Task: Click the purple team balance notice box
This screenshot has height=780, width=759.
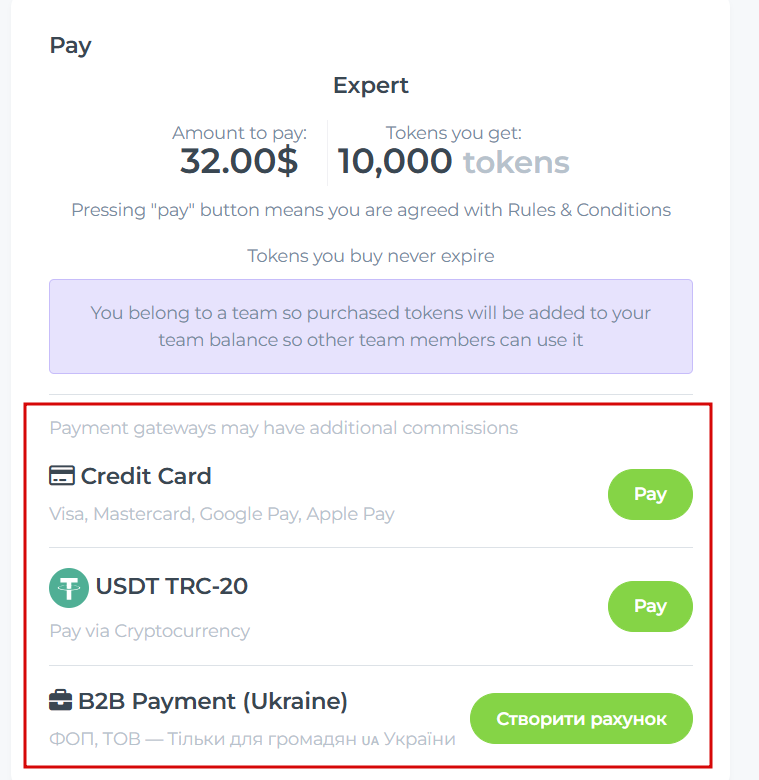Action: coord(371,326)
